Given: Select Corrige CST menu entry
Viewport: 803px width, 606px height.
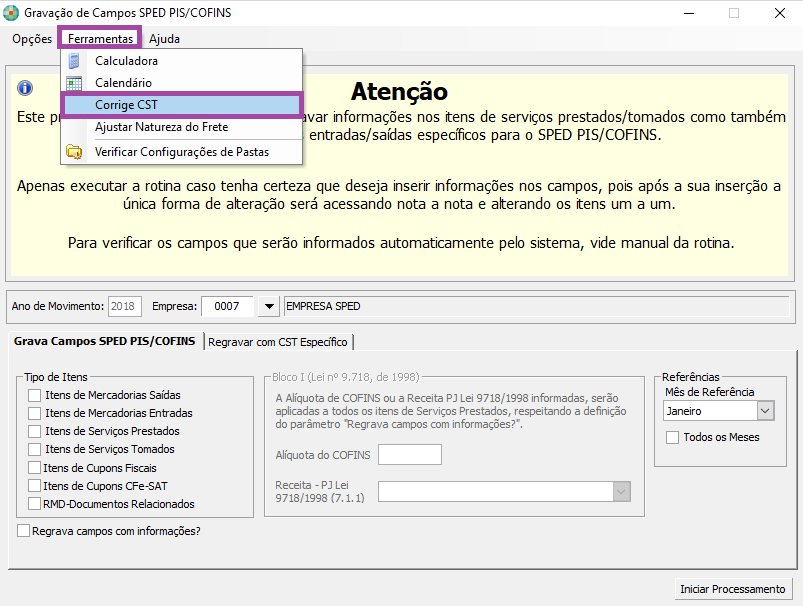Looking at the screenshot, I should [x=182, y=105].
